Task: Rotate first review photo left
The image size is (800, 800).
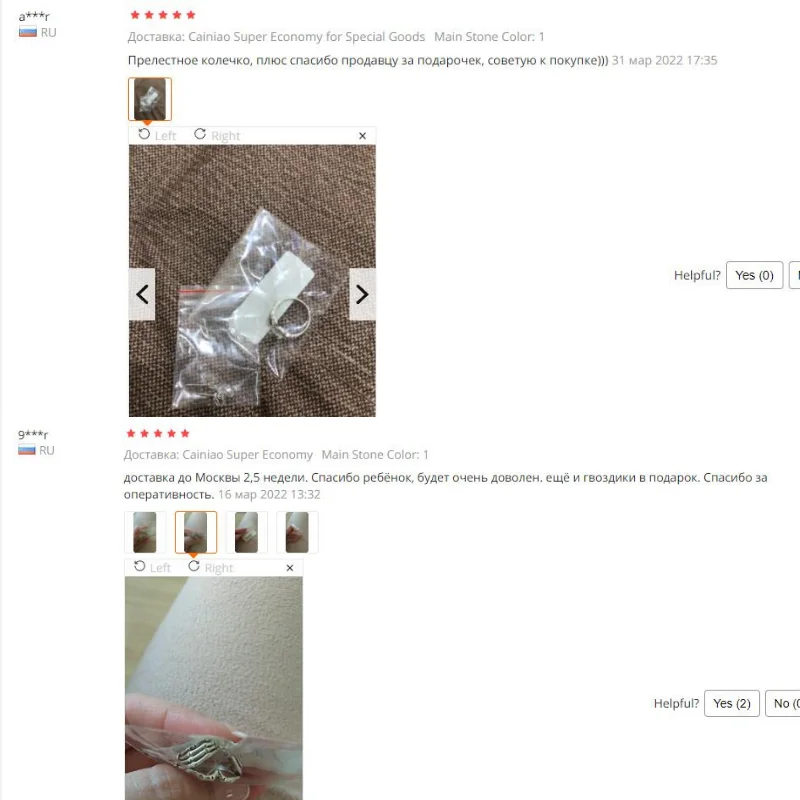Action: (157, 135)
